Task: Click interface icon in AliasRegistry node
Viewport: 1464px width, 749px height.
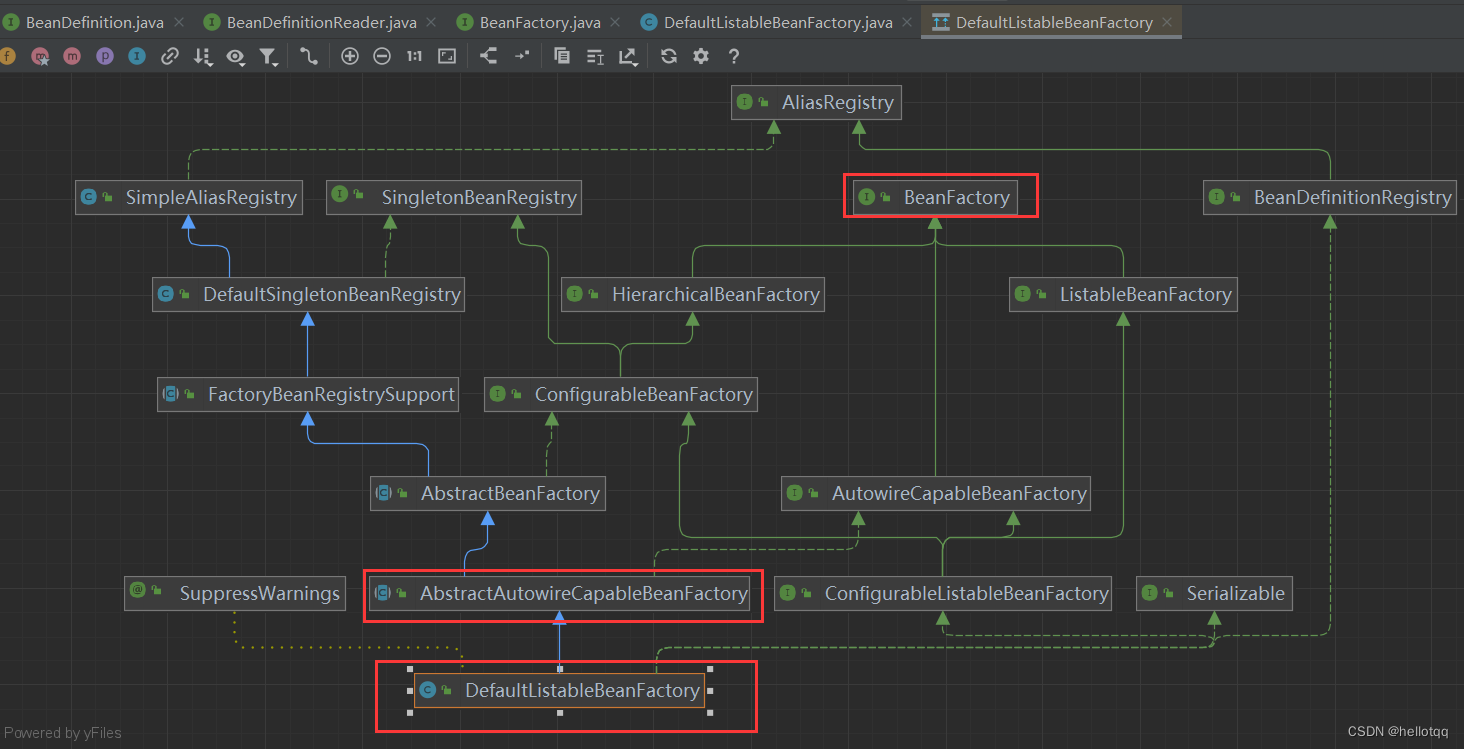Action: (x=744, y=101)
